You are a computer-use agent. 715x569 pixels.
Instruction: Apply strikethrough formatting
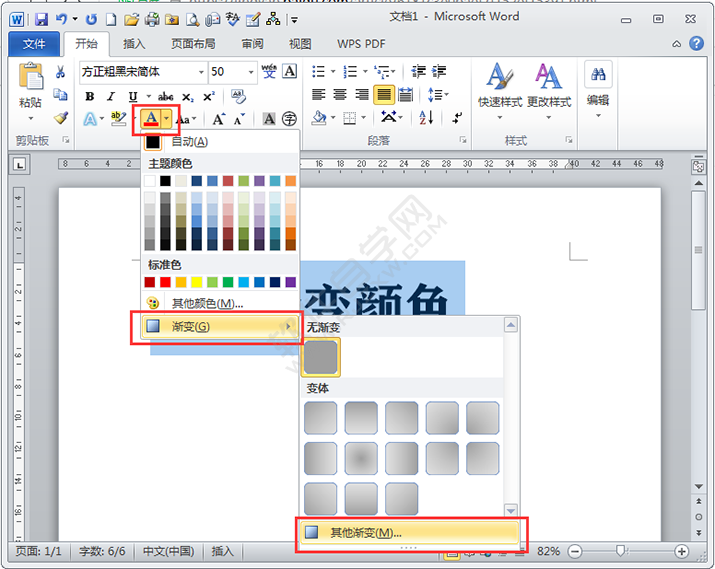point(166,97)
